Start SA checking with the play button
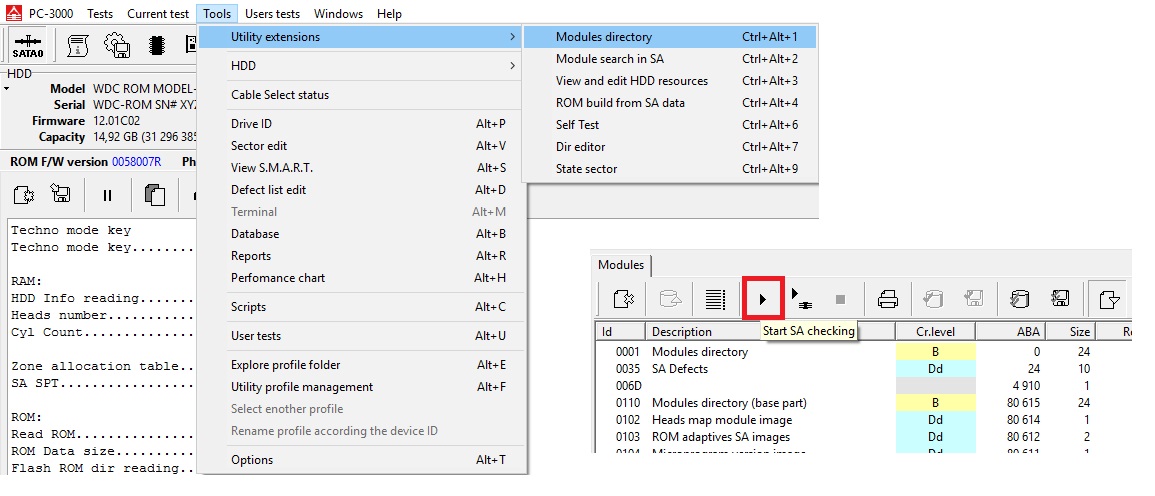Screen dimensions: 1155x496 (763, 299)
